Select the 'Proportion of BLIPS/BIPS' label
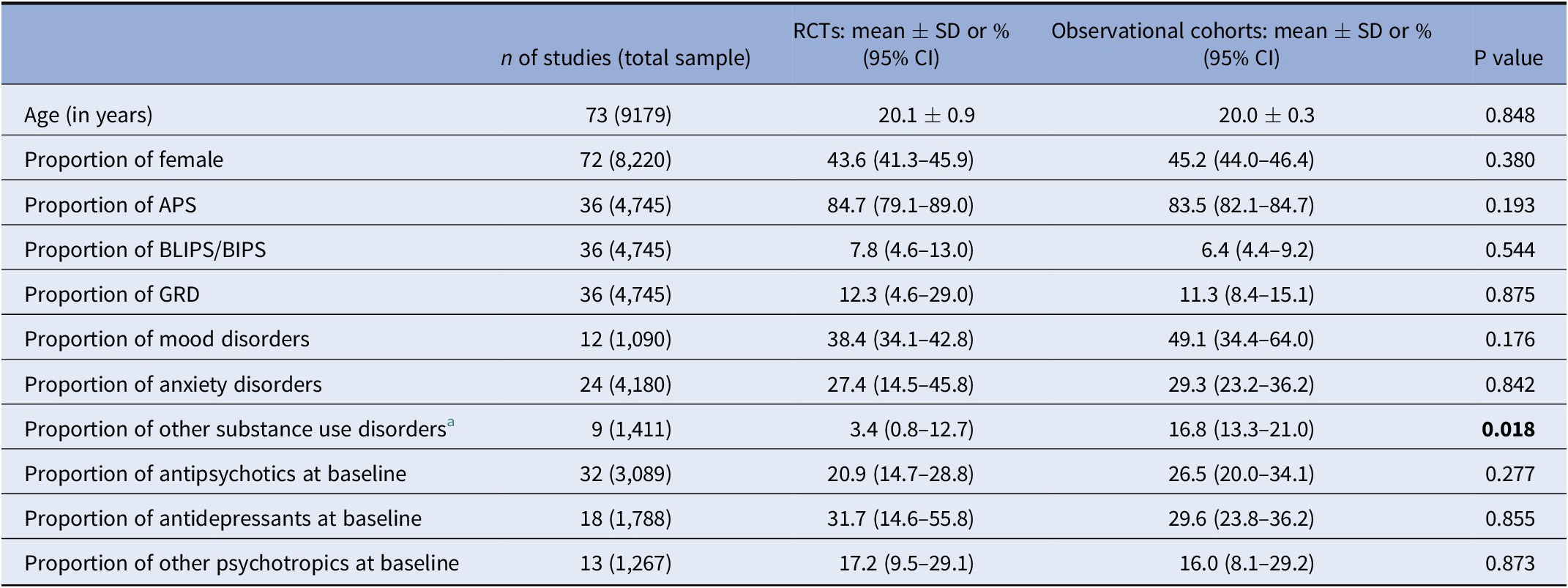Viewport: 1568px width, 588px height. pyautogui.click(x=145, y=250)
